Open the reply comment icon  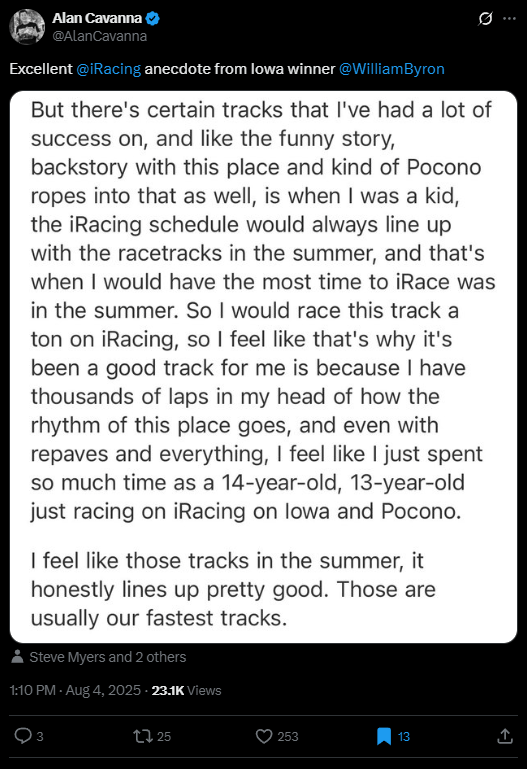coord(23,736)
